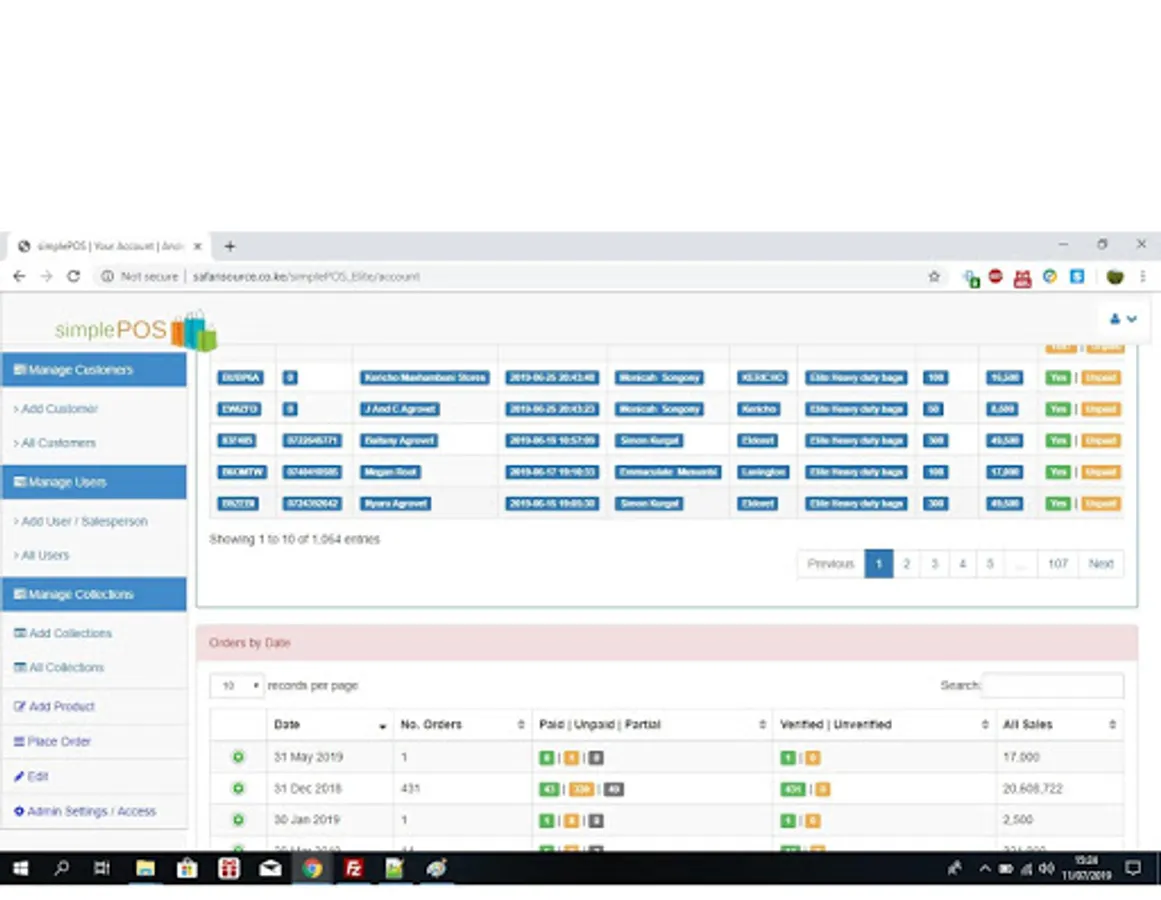Image resolution: width=1161 pixels, height=900 pixels.
Task: Open Microsoft Store from taskbar
Action: tap(187, 869)
